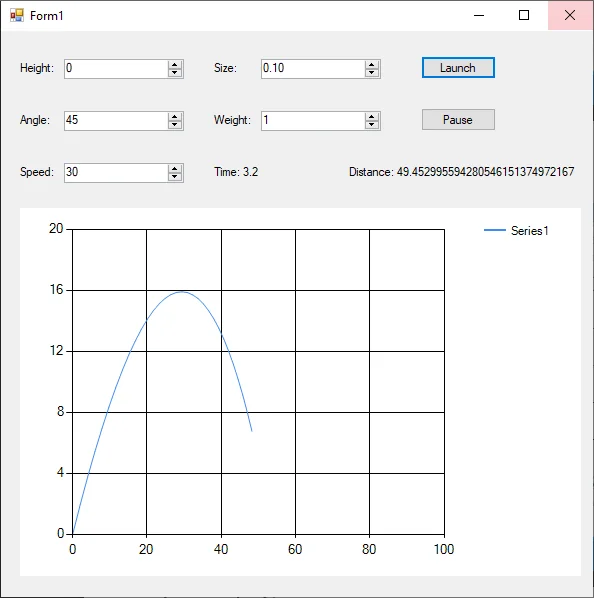Viewport: 594px width, 598px height.
Task: Click the y-axis label 12
Action: coord(56,350)
